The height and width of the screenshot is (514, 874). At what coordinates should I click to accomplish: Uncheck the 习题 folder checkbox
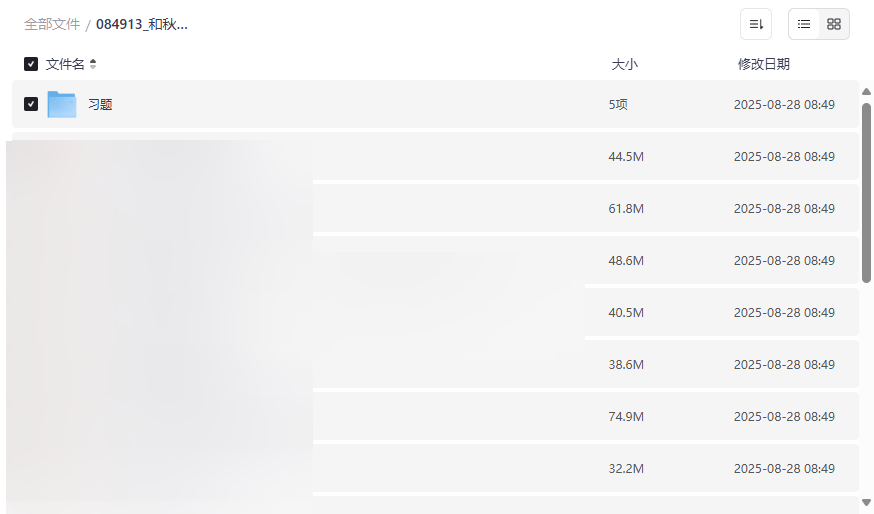coord(31,104)
